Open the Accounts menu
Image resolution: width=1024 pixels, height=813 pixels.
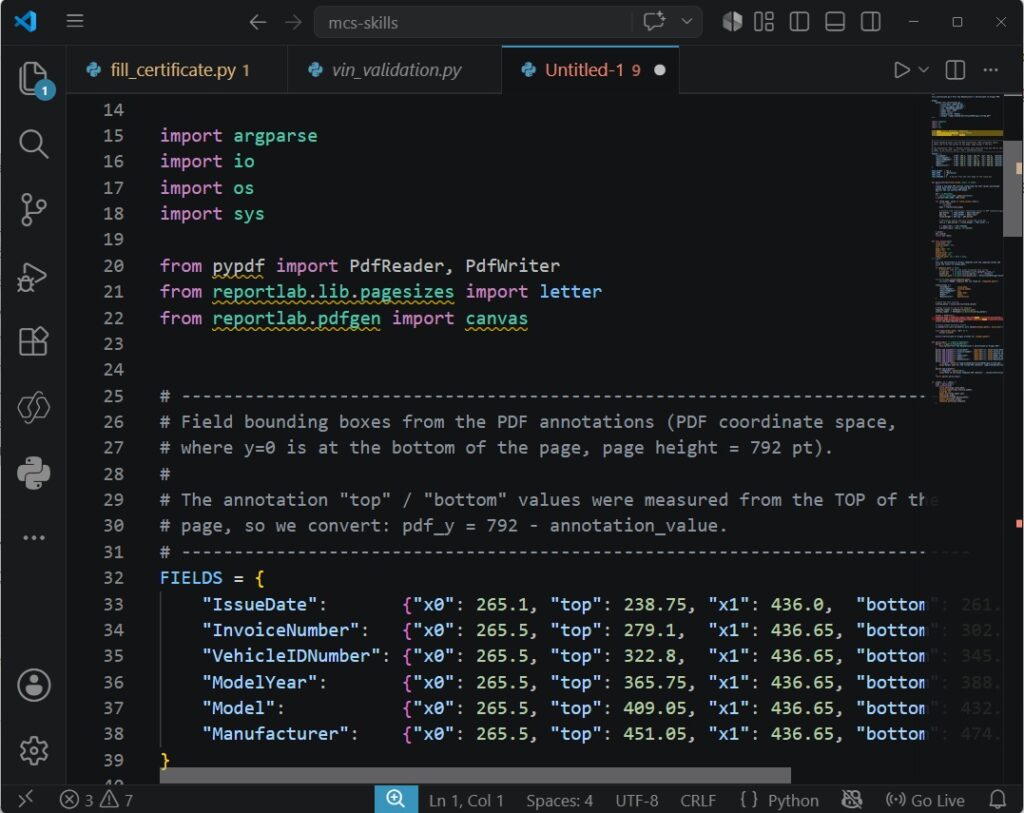[x=33, y=685]
